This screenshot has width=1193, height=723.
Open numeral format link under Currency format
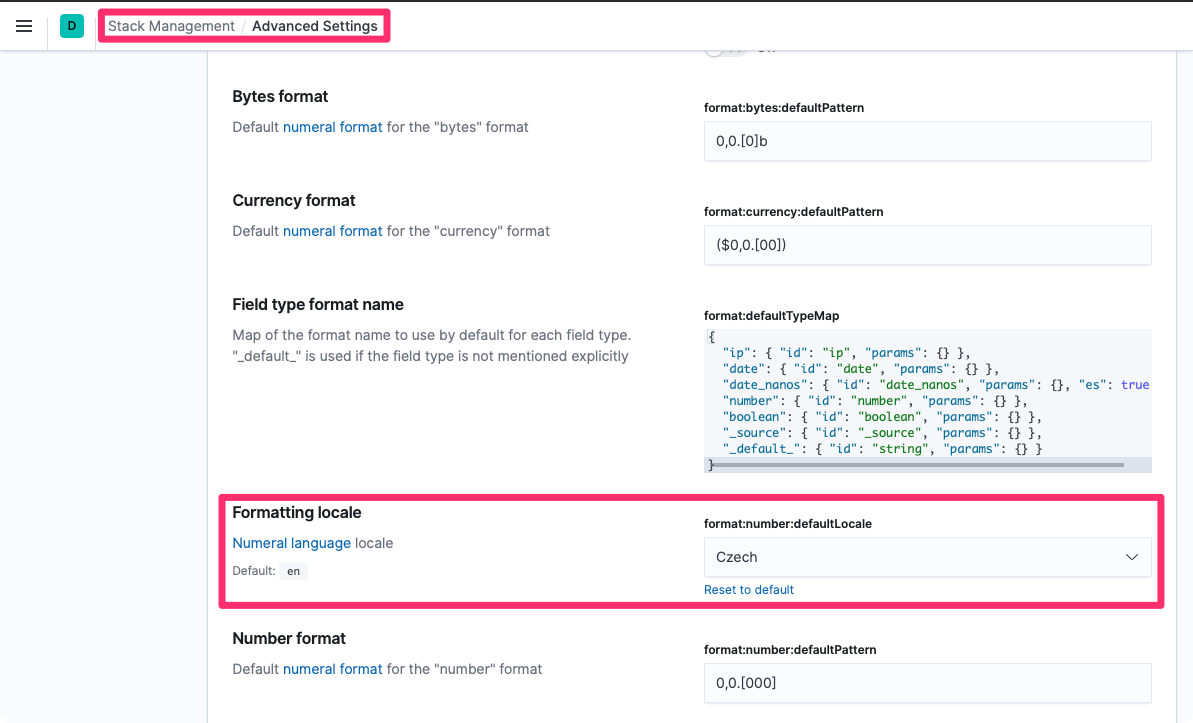332,231
